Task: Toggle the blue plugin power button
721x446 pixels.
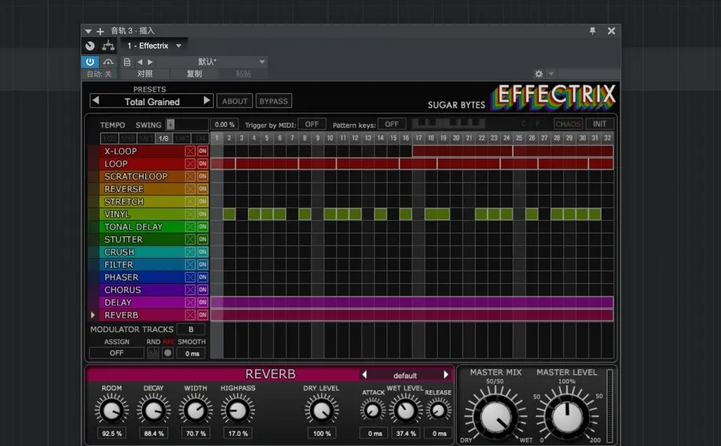Action: coord(90,62)
